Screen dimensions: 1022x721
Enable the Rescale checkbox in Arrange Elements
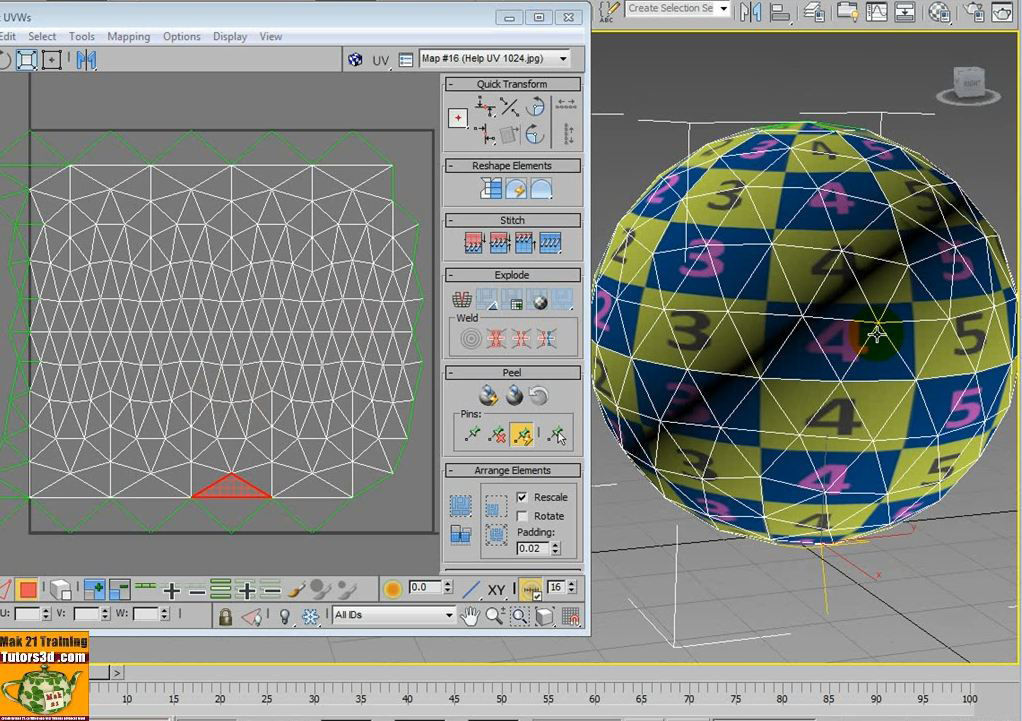[522, 495]
